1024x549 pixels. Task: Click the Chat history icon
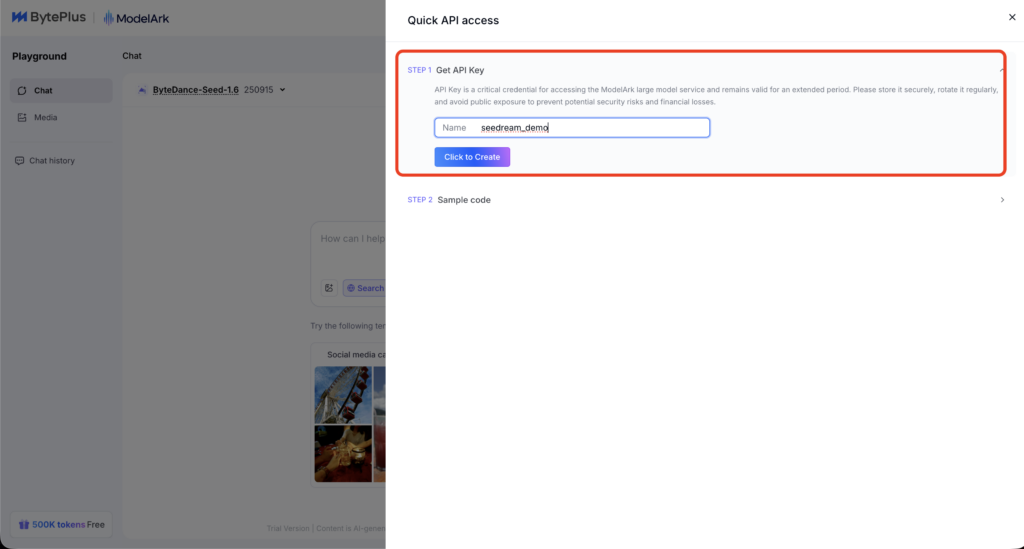tap(20, 161)
